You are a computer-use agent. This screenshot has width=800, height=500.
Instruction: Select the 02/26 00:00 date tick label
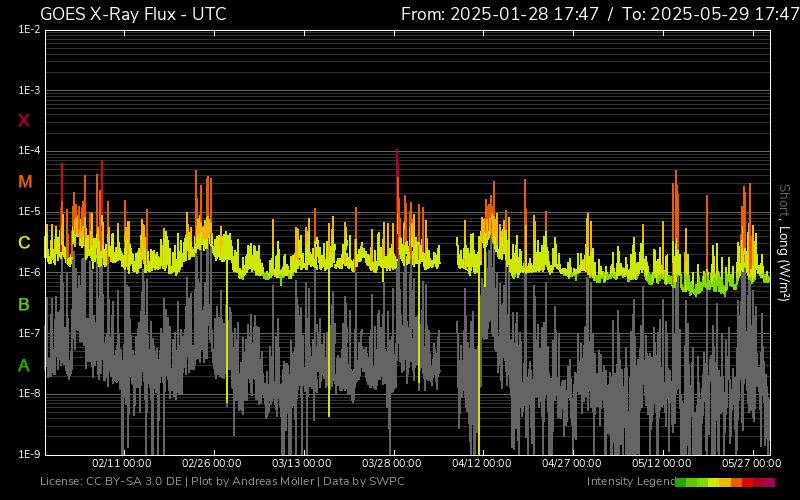211,464
